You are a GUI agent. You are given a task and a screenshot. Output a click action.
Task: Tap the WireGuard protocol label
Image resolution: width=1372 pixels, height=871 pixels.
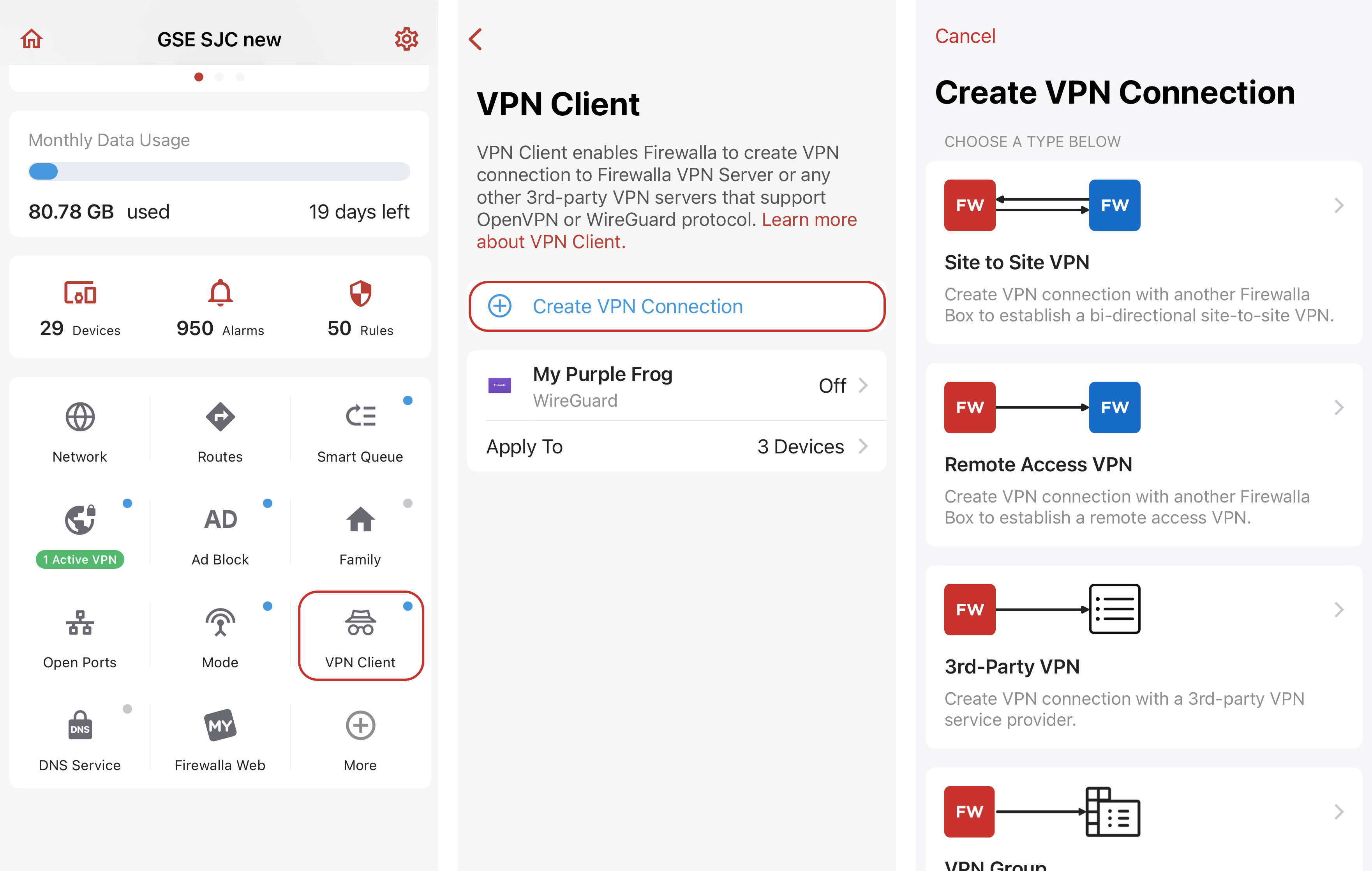pyautogui.click(x=575, y=400)
